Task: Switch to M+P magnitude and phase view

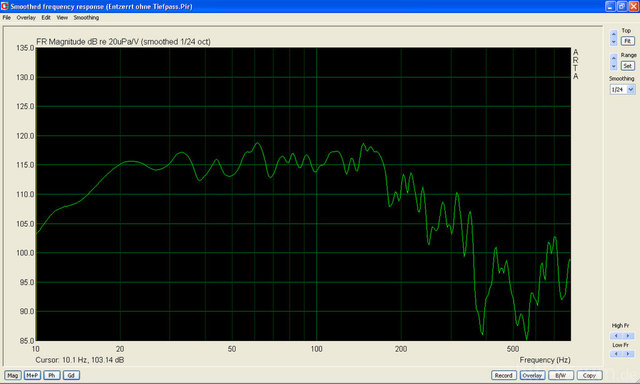Action: (32, 375)
